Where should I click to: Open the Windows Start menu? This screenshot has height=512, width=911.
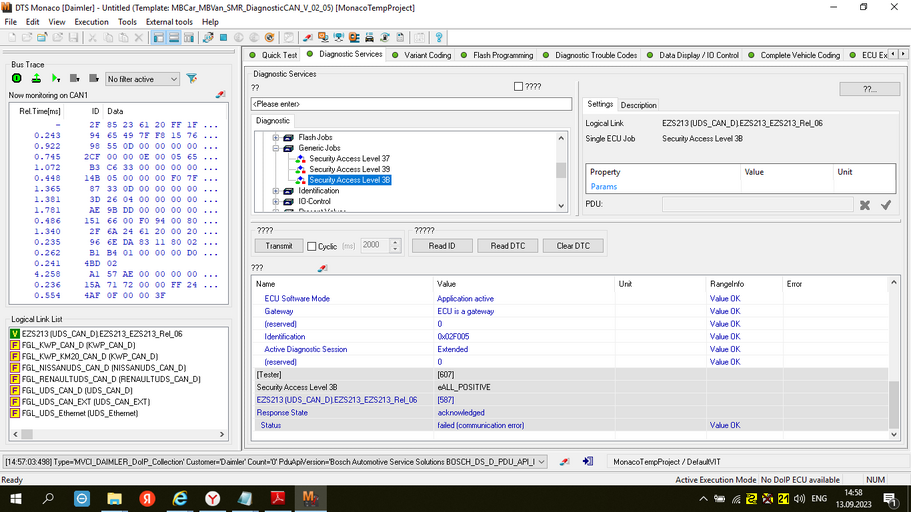coord(16,499)
